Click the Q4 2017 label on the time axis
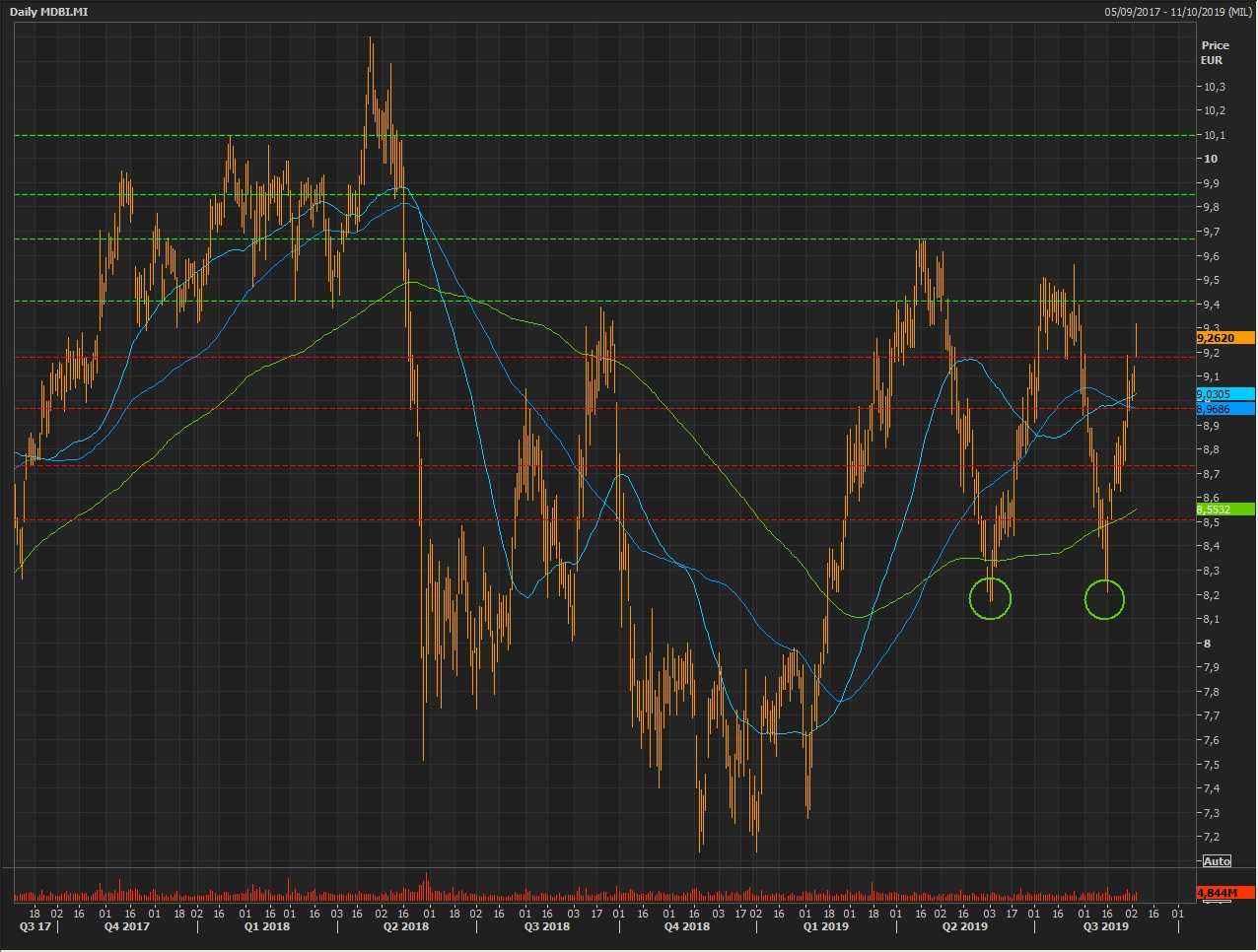1258x952 pixels. click(129, 926)
